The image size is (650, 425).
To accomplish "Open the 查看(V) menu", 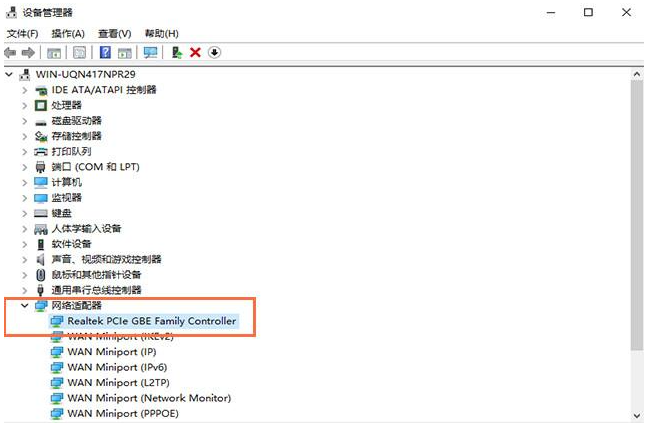I will click(115, 34).
